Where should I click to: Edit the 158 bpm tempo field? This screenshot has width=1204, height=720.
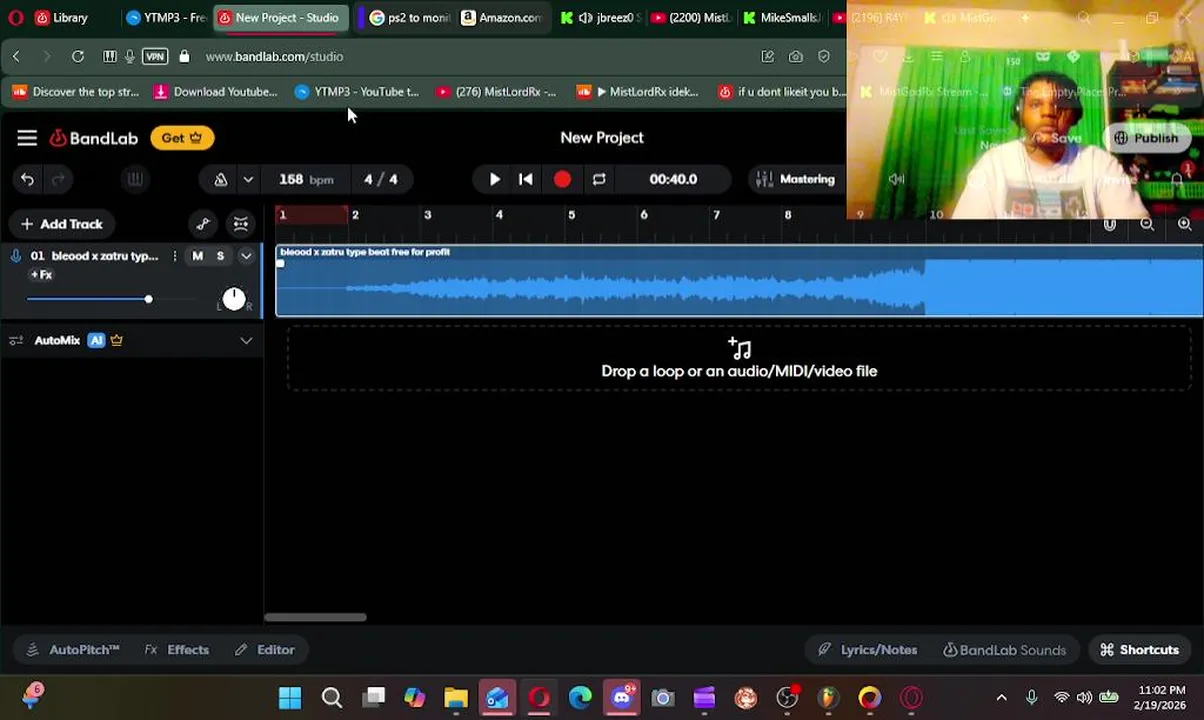point(305,179)
